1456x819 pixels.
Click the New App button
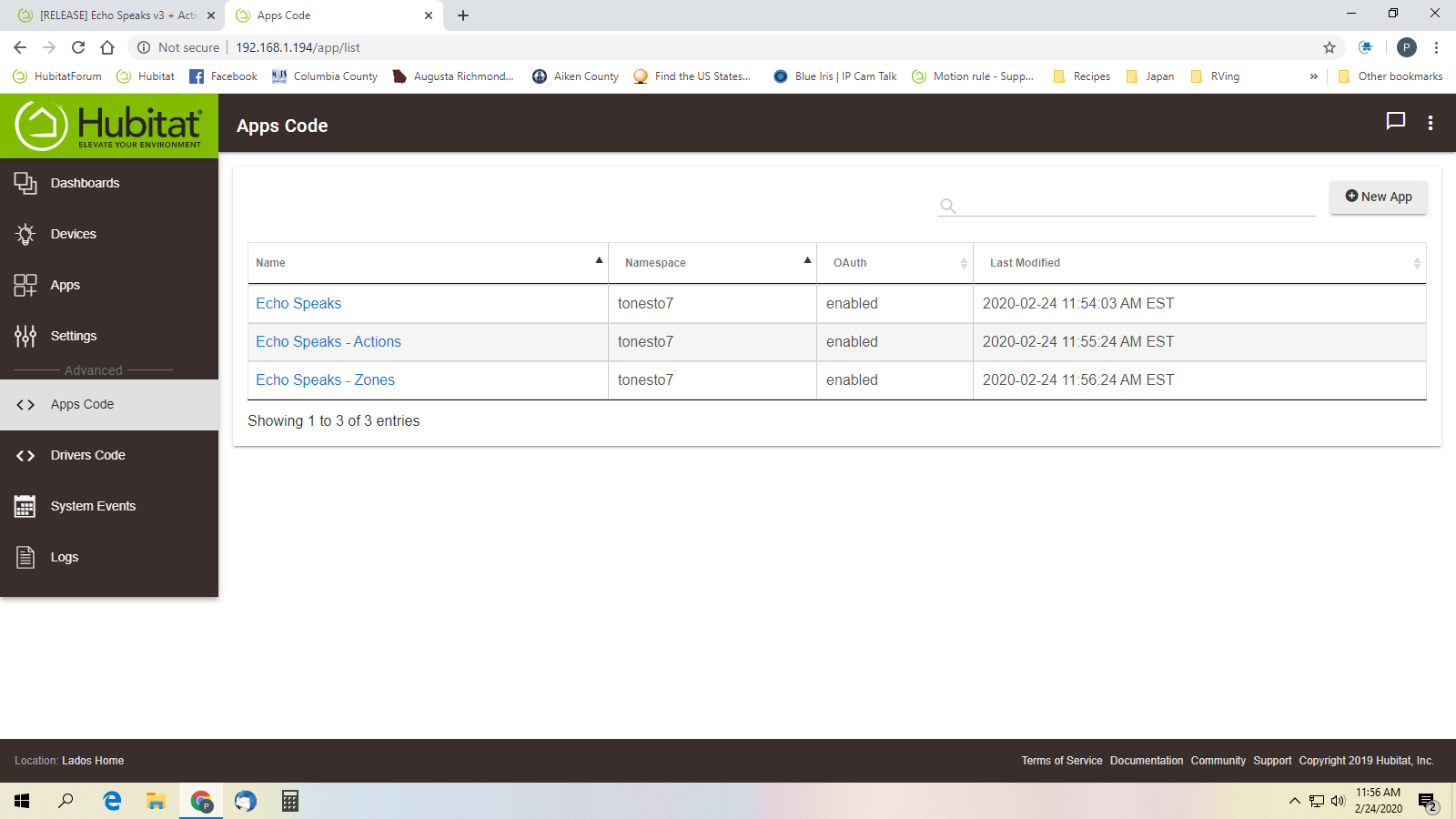point(1378,197)
